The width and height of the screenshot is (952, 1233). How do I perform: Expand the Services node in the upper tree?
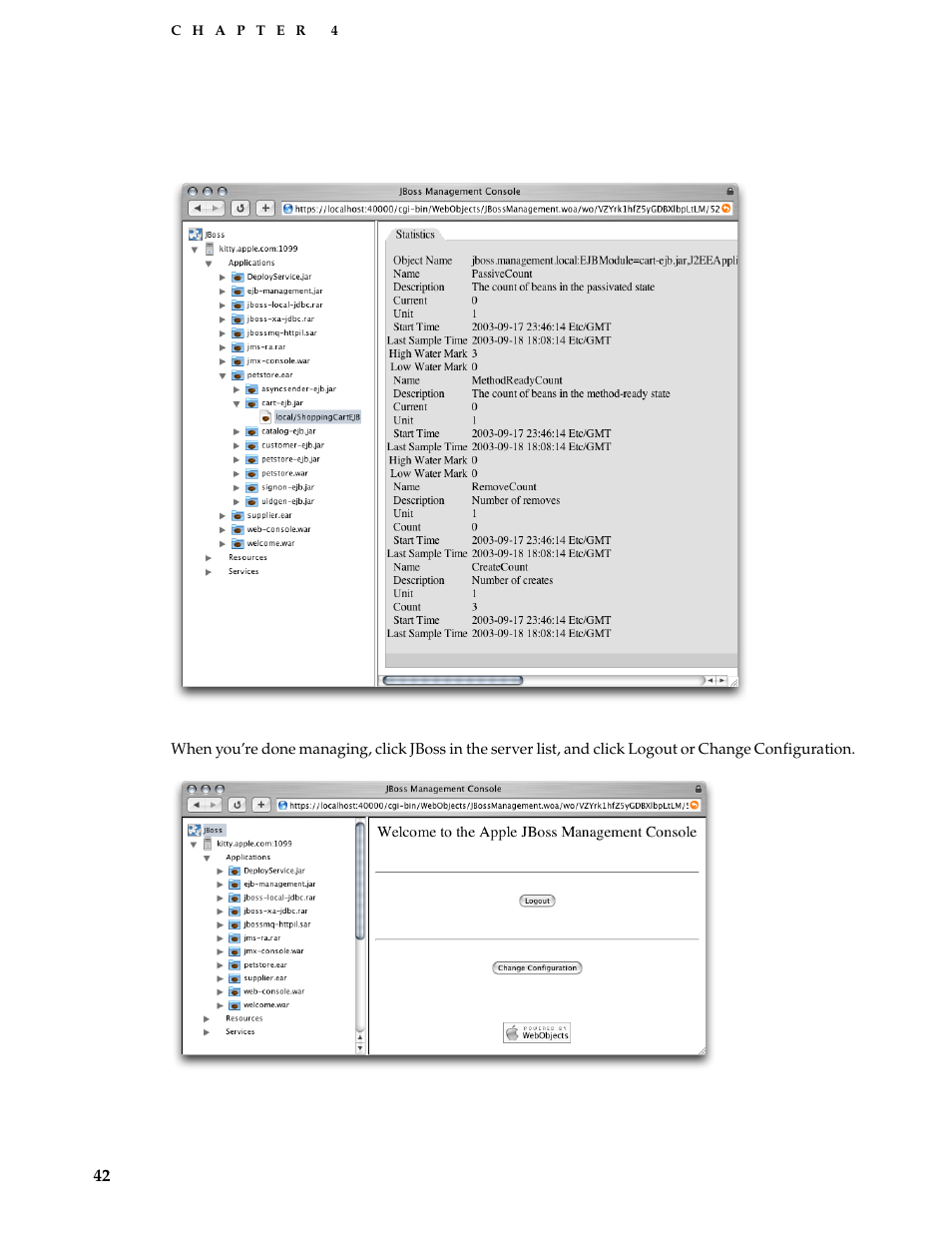pos(209,572)
